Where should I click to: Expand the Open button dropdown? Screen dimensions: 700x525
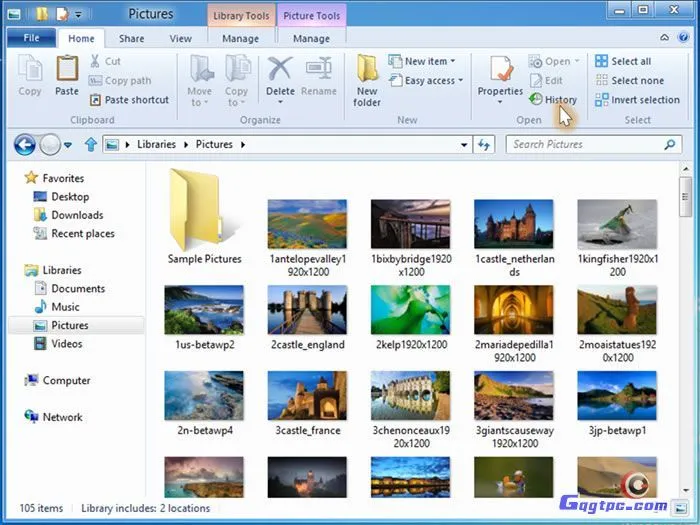pos(576,61)
